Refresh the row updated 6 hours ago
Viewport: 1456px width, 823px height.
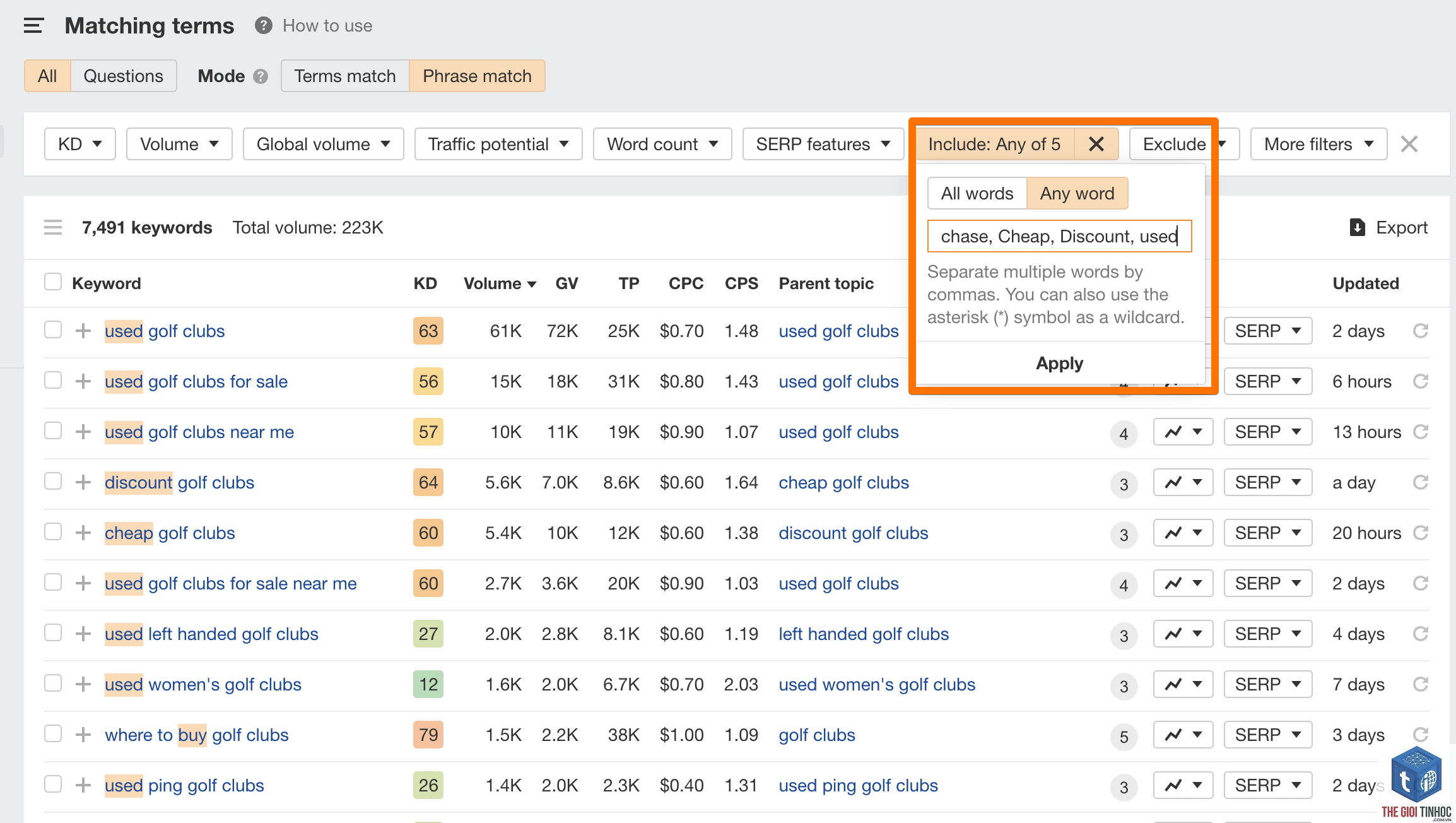pyautogui.click(x=1421, y=381)
